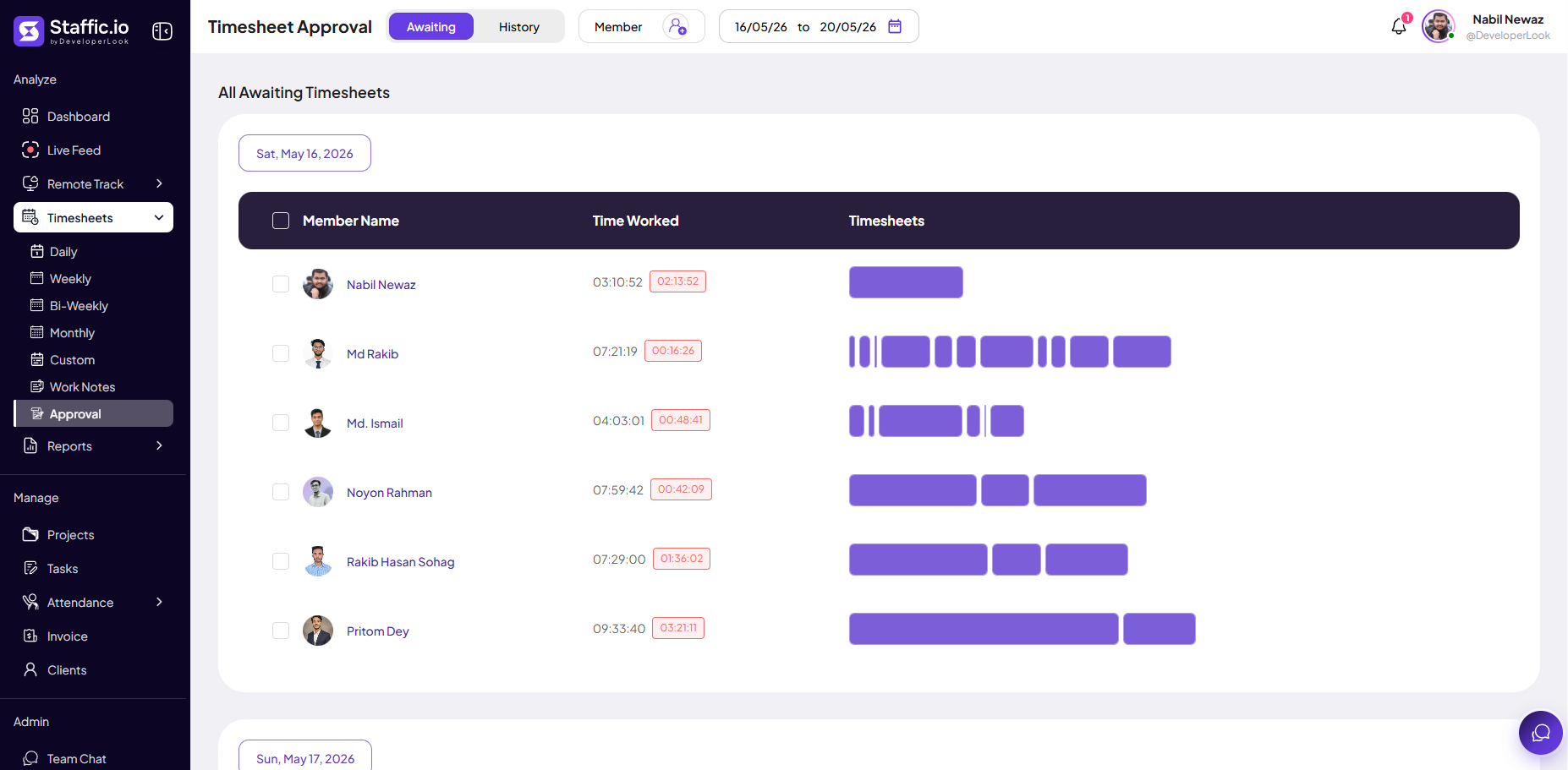Toggle the select-all checkbox beside Member Name
The image size is (1568, 770).
(281, 221)
